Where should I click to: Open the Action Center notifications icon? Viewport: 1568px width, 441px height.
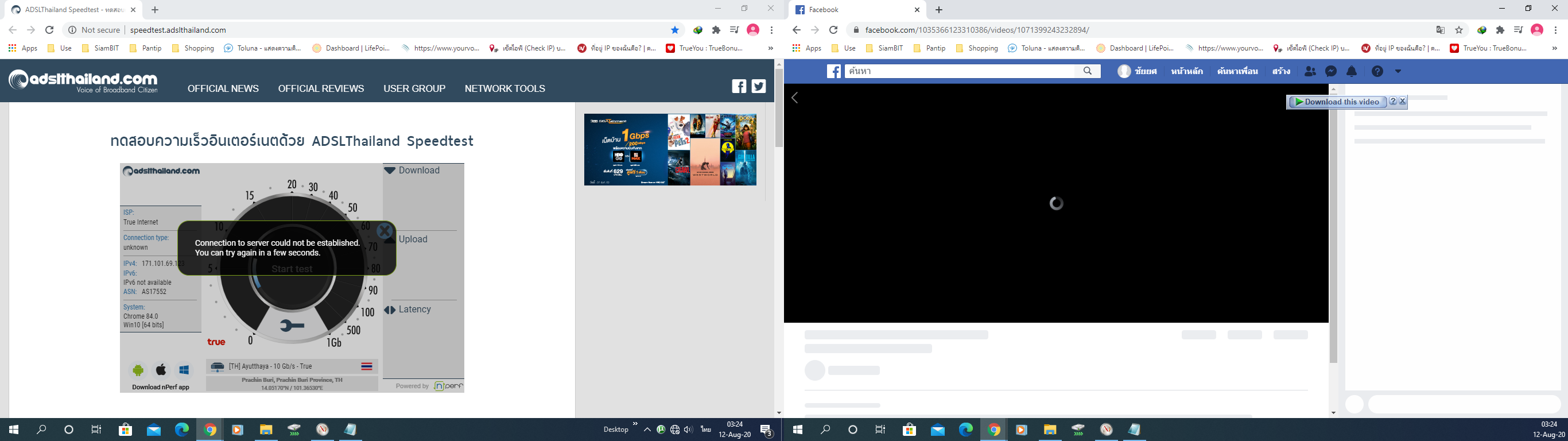tap(767, 430)
